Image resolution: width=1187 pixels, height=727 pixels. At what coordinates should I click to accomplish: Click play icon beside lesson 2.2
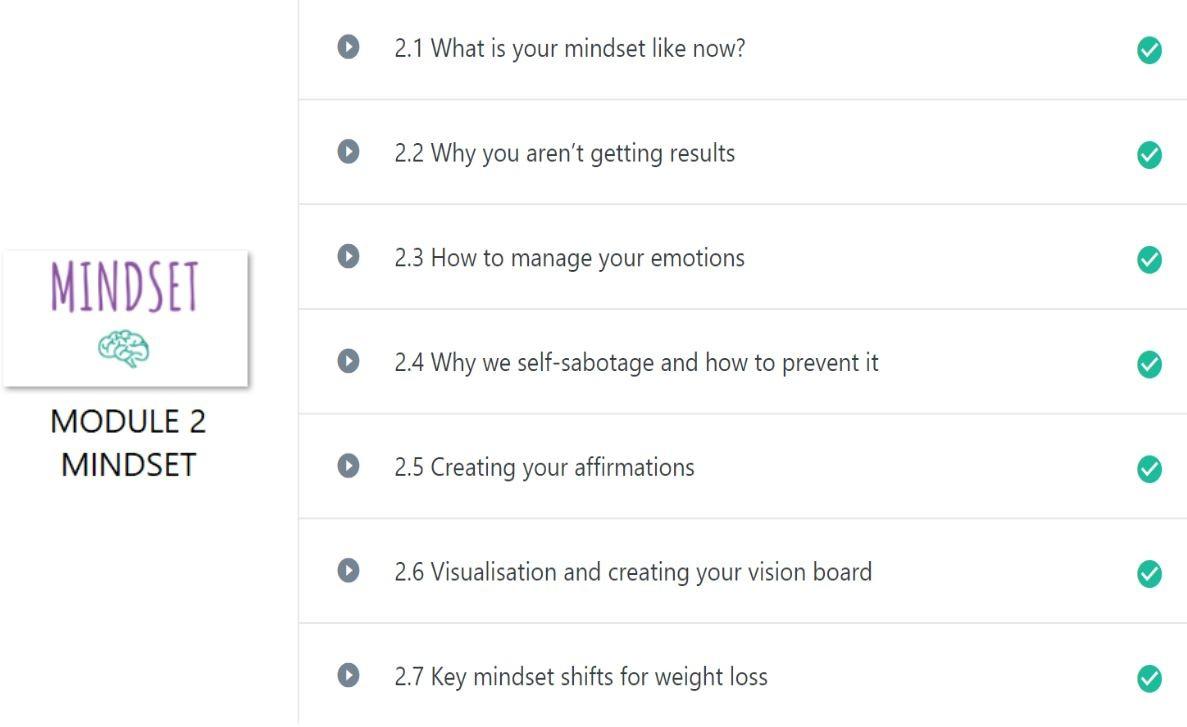coord(348,152)
